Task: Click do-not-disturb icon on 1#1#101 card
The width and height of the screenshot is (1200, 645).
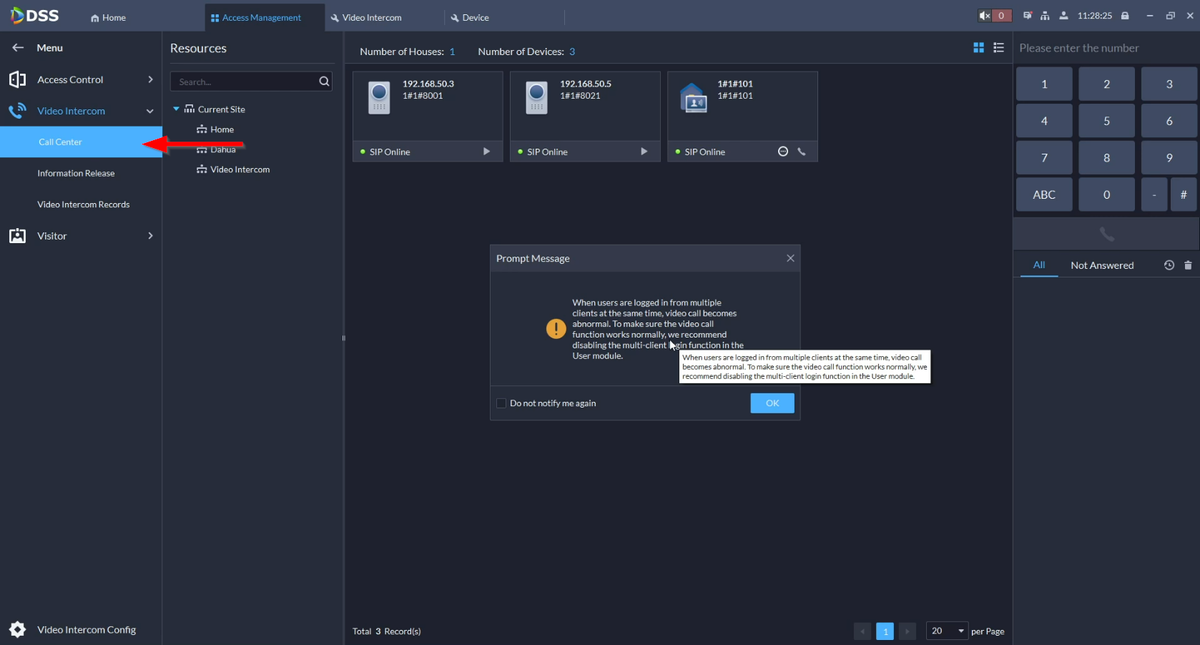Action: click(783, 152)
